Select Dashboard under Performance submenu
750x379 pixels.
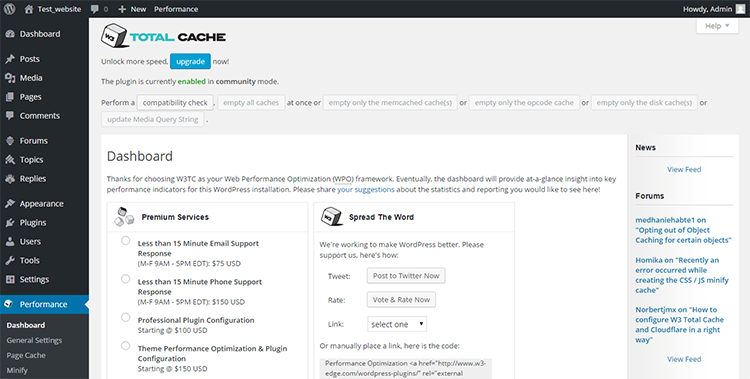click(26, 325)
